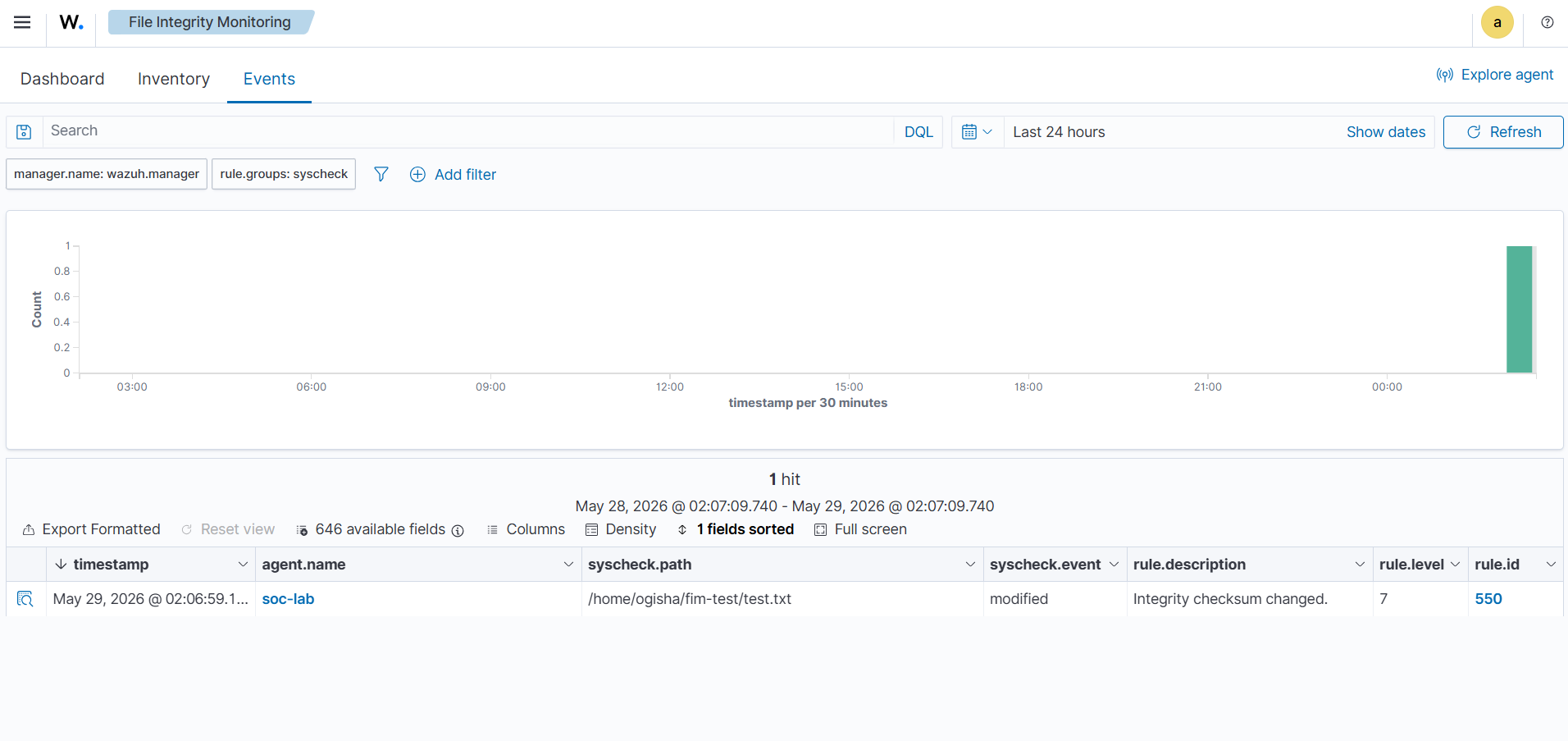Open the soc-lab agent link
1568x741 pixels.
click(288, 599)
